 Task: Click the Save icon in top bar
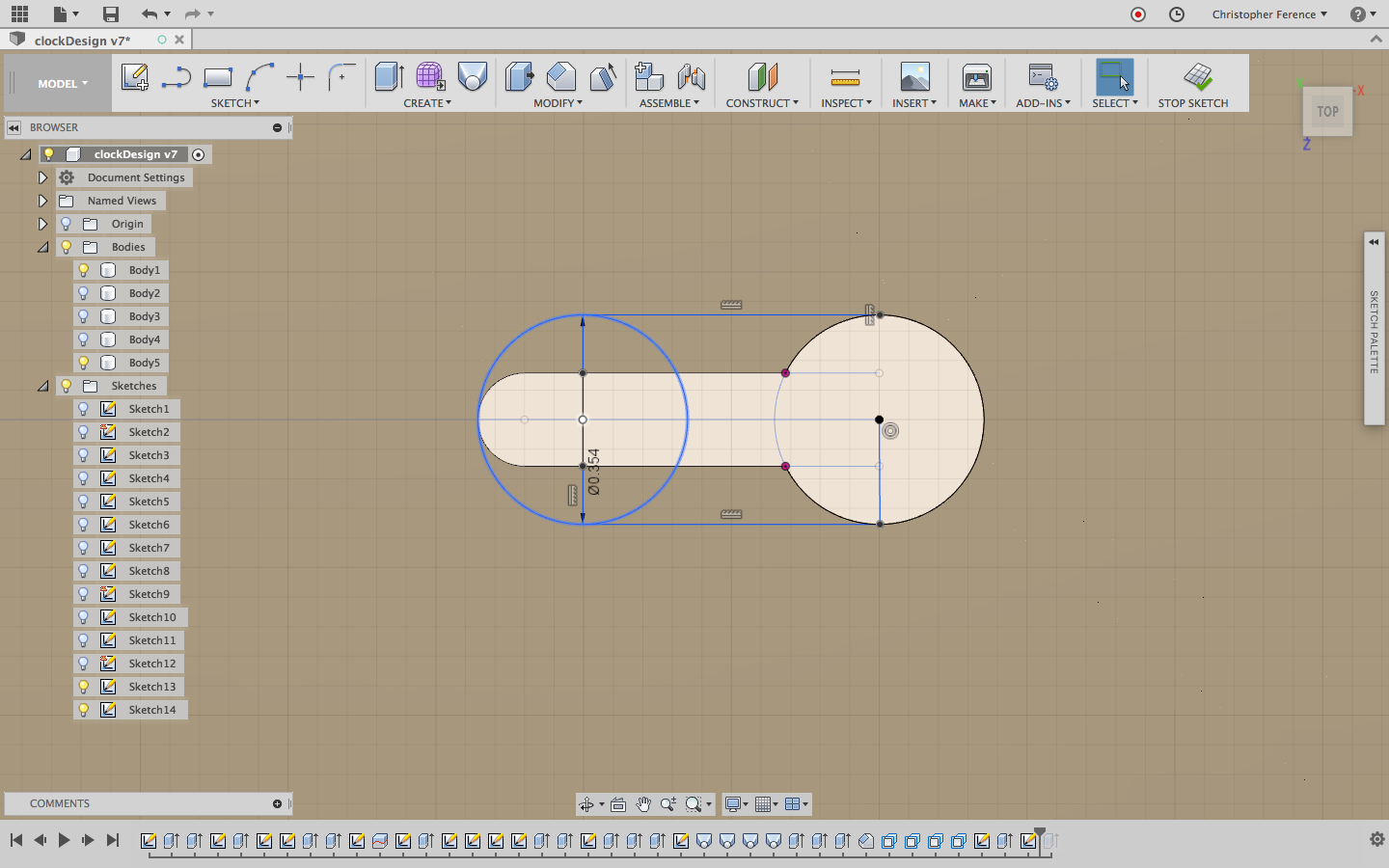tap(111, 14)
